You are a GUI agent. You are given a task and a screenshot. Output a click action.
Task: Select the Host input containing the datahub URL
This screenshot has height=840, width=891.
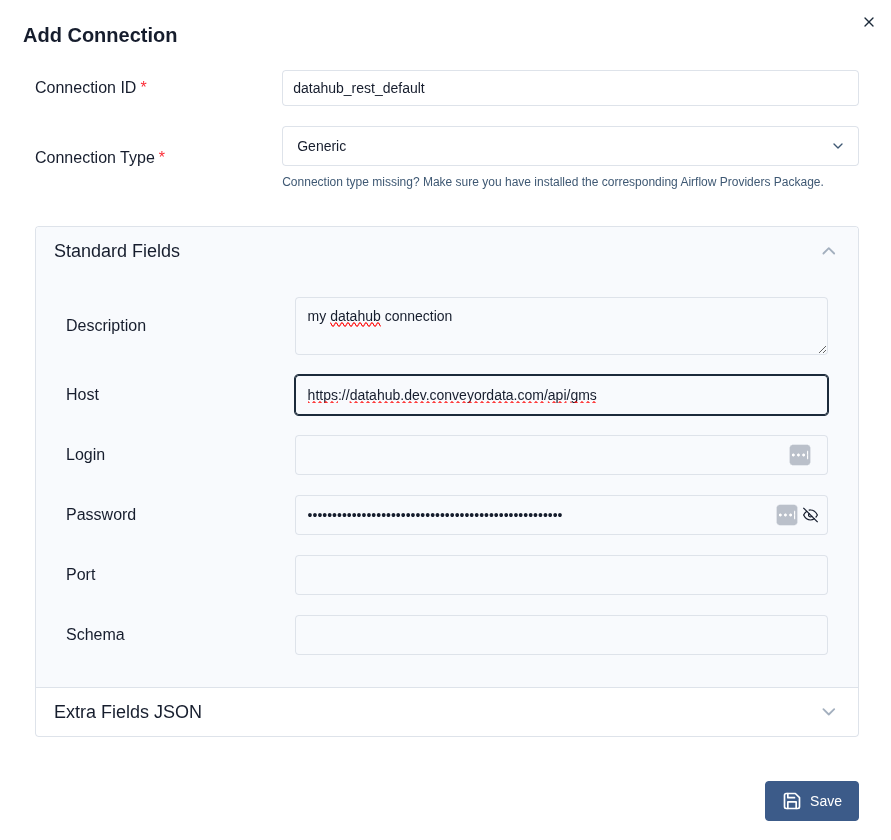click(x=561, y=395)
